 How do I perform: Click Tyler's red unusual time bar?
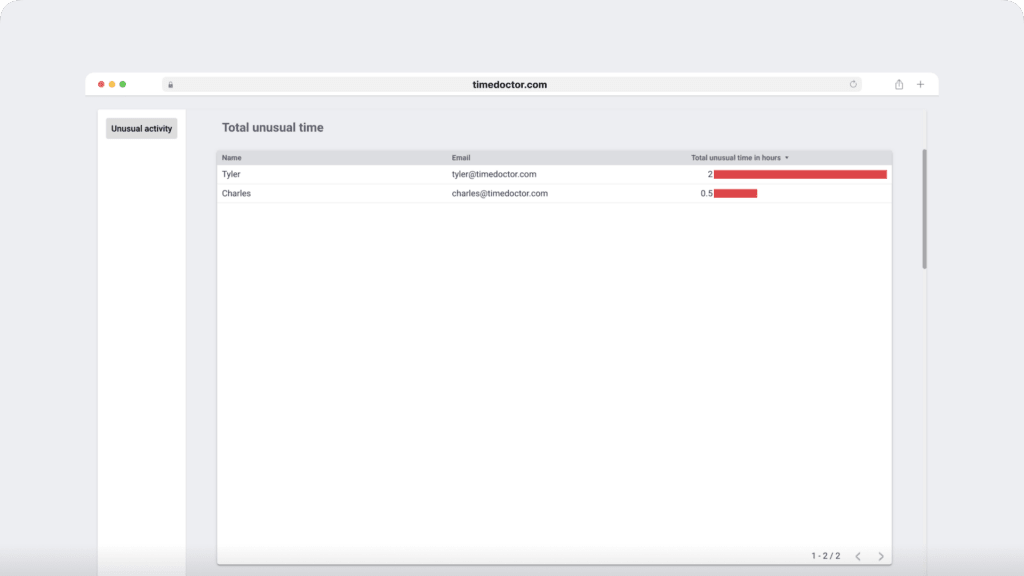tap(800, 174)
